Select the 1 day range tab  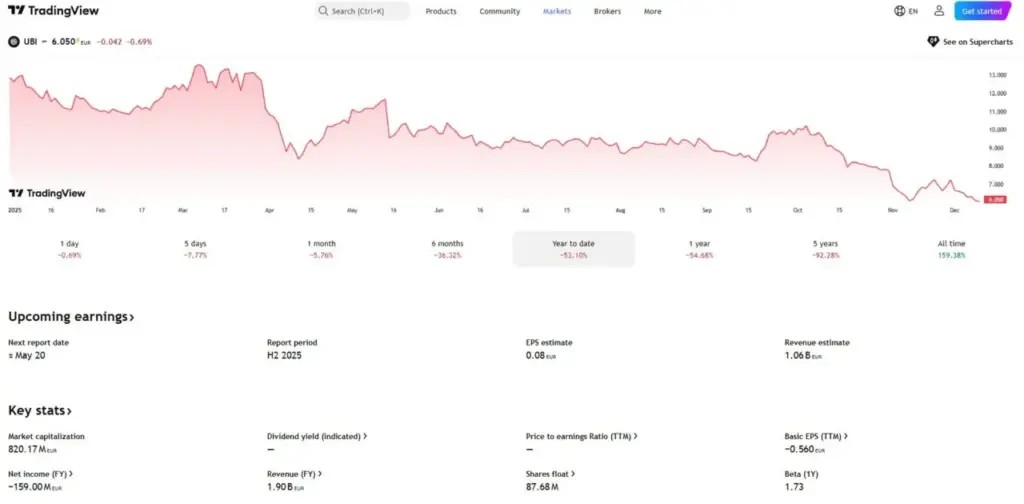click(69, 249)
